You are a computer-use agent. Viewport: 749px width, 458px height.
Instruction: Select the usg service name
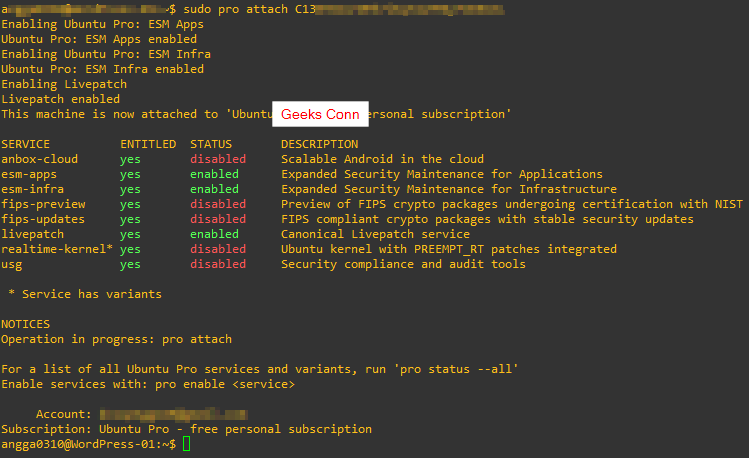point(11,264)
